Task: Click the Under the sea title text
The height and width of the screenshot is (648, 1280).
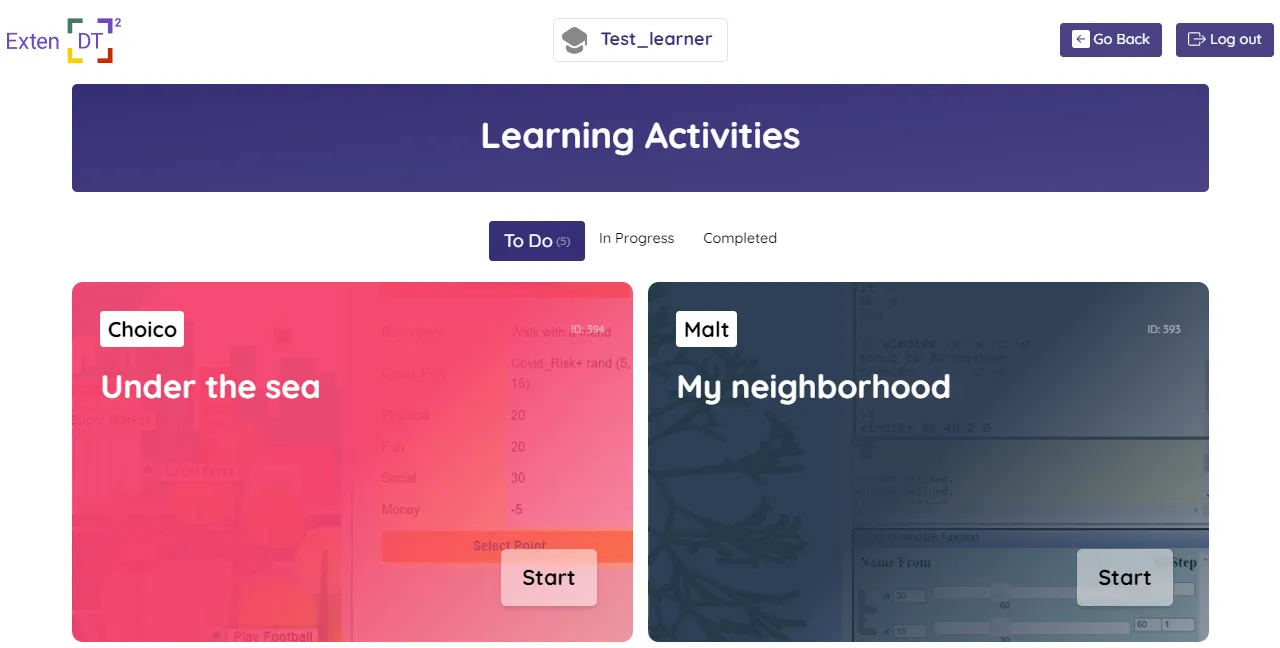Action: (x=210, y=387)
